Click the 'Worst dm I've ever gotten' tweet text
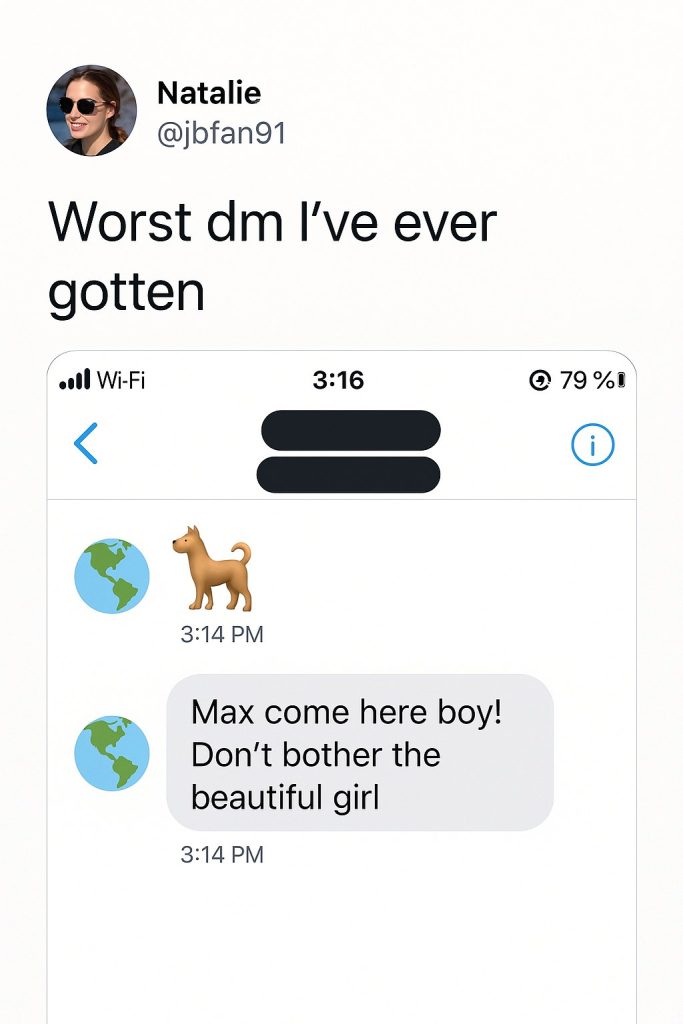 272,257
